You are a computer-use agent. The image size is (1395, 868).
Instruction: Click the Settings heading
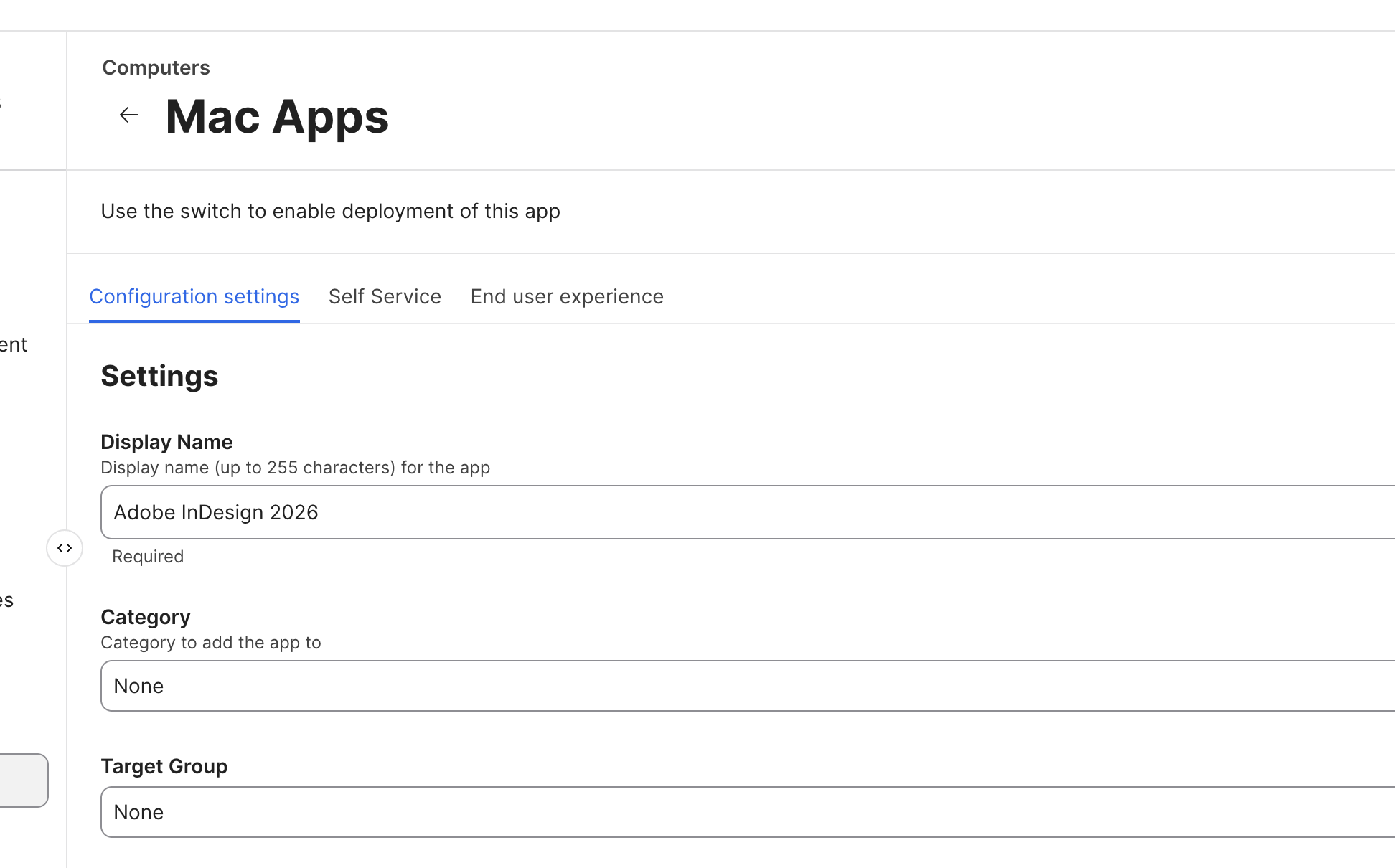point(159,376)
